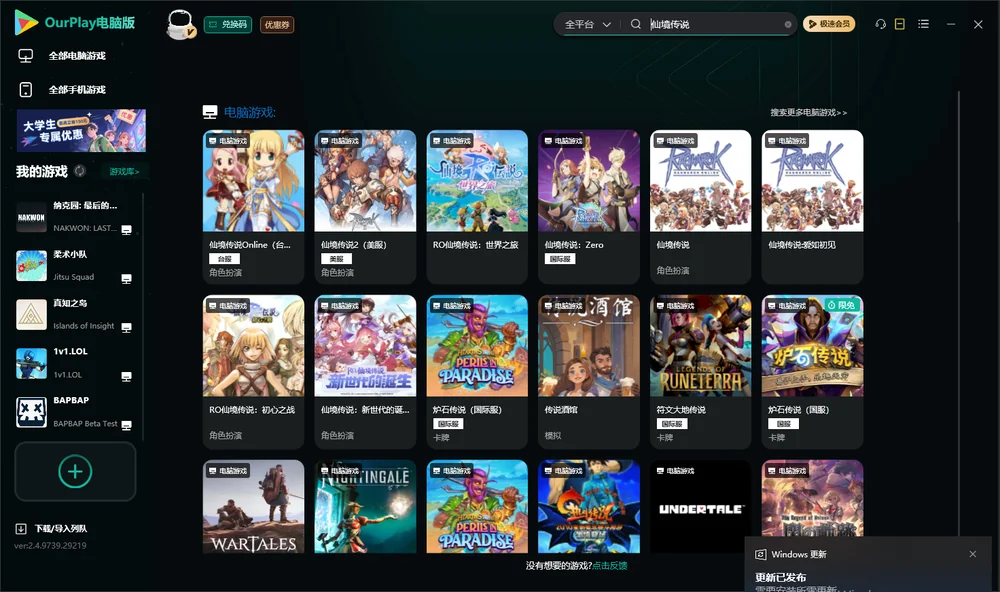Open the 仙境传说Online（台... game card
The height and width of the screenshot is (592, 1000).
click(254, 207)
